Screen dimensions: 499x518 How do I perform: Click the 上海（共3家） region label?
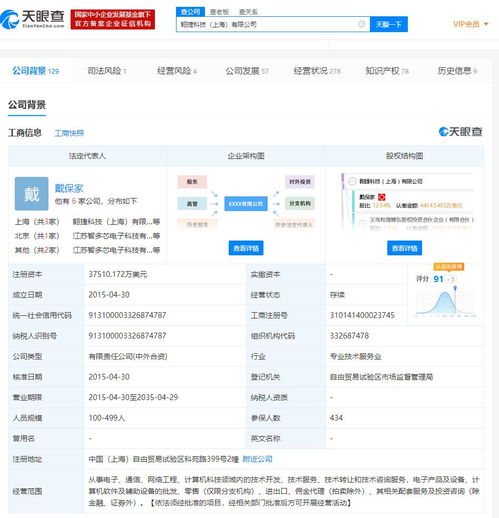[x=37, y=222]
